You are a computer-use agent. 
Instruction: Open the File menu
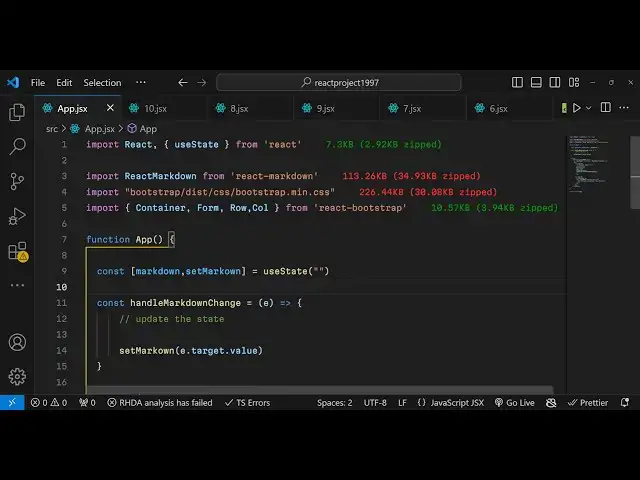pos(38,82)
